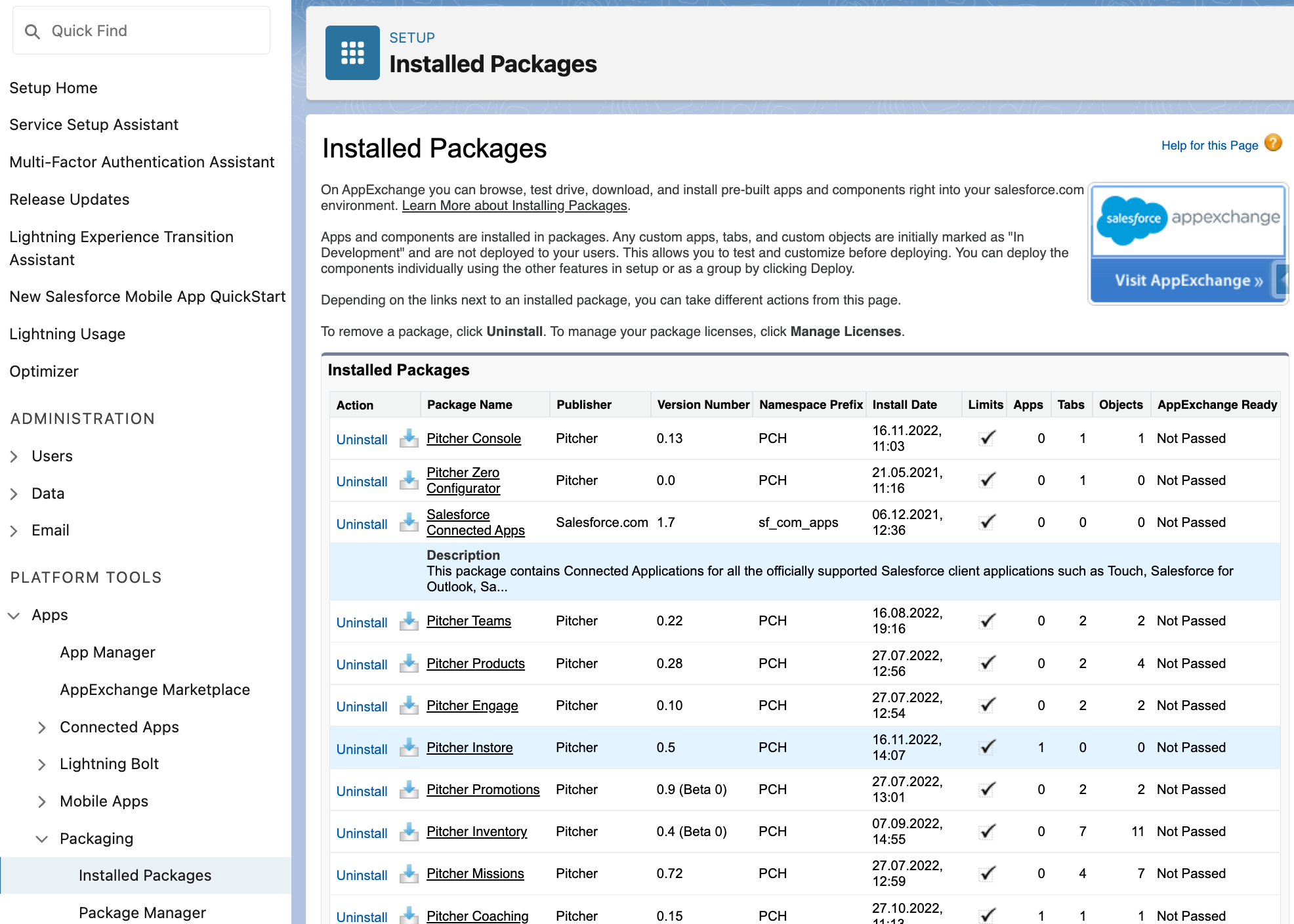The image size is (1294, 924).
Task: Click Limits checkmark in Pitcher Missions row
Action: (x=987, y=873)
